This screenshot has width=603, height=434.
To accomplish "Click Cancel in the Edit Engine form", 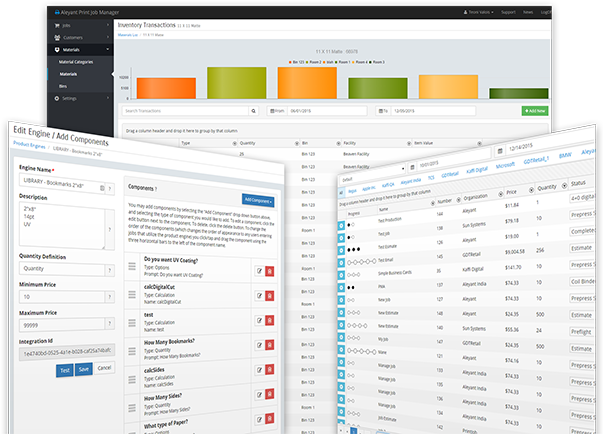I will (x=104, y=368).
